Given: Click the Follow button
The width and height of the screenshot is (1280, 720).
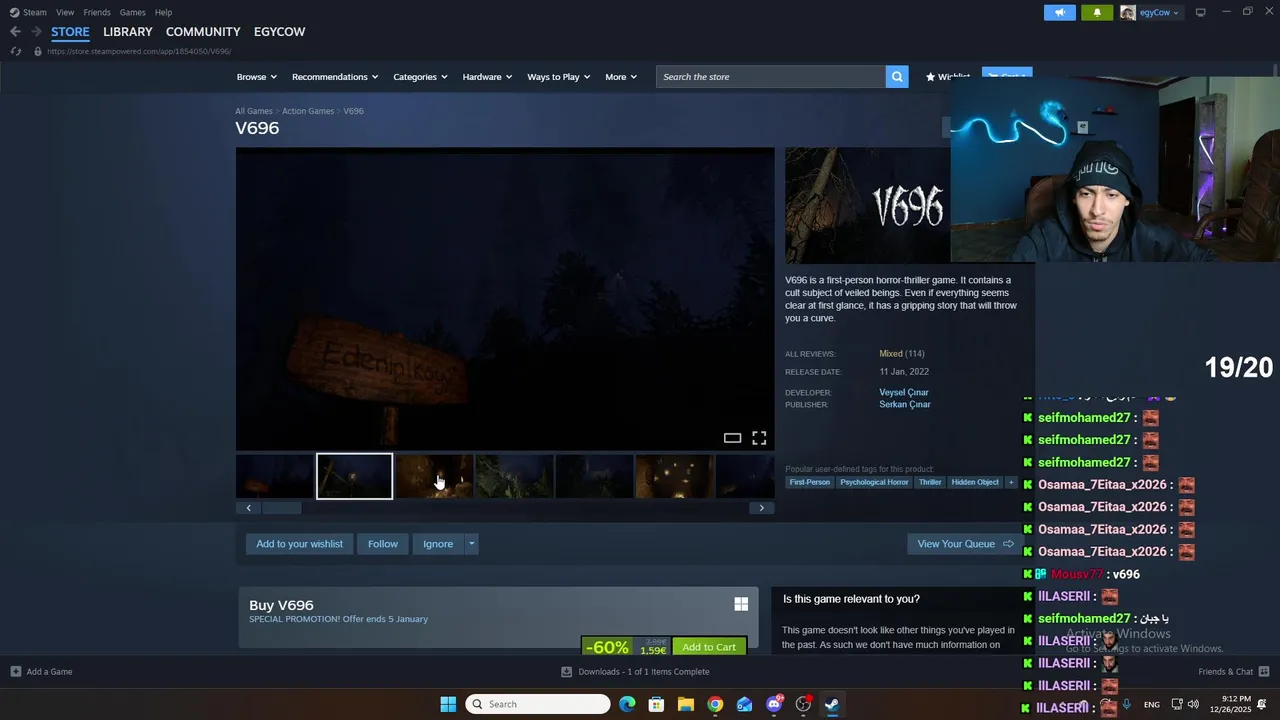Looking at the screenshot, I should pyautogui.click(x=383, y=544).
